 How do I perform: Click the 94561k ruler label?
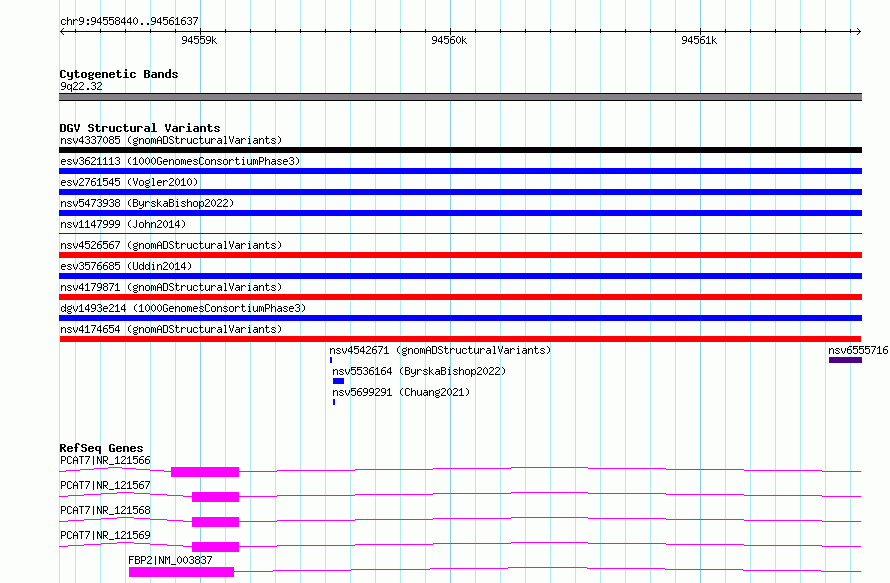click(699, 40)
